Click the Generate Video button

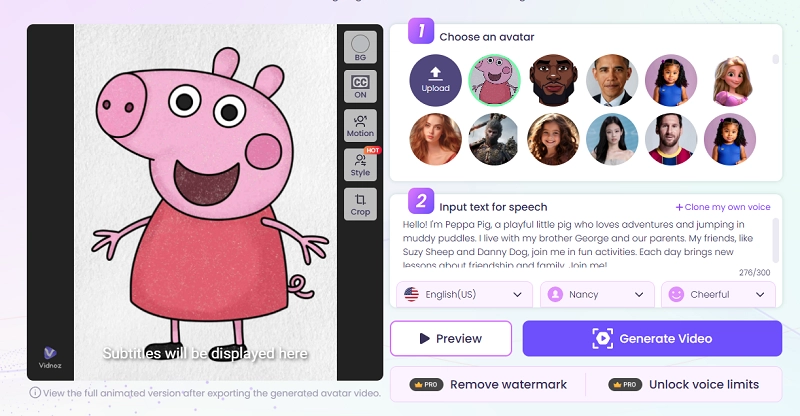coord(652,338)
